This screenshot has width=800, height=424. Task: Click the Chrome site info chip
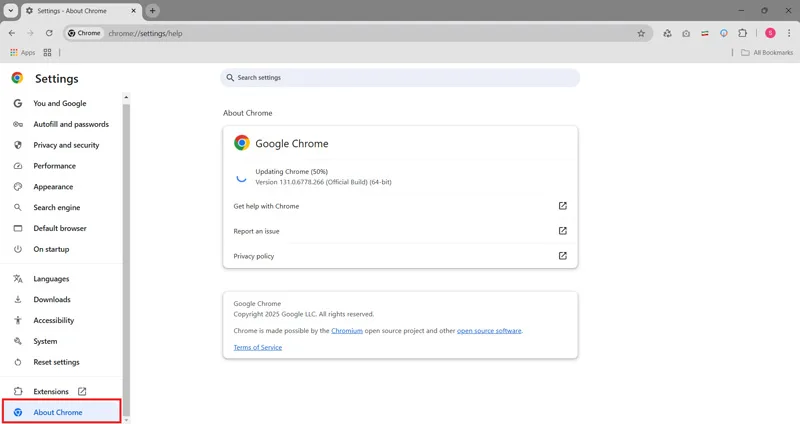(x=85, y=33)
